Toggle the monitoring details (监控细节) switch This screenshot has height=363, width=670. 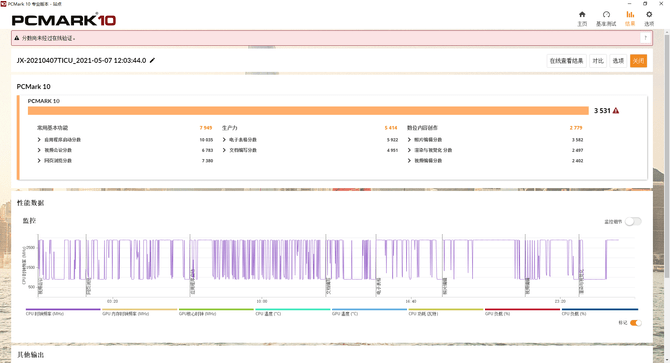(633, 221)
